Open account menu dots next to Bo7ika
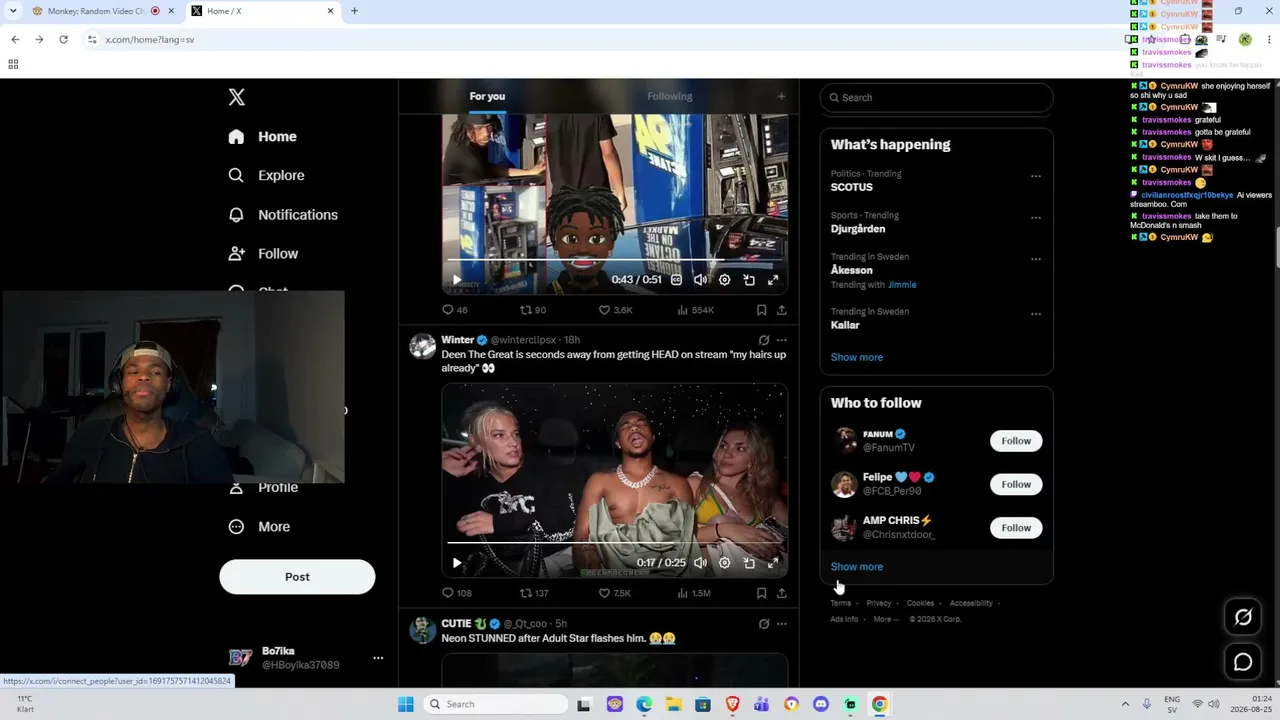 click(378, 658)
